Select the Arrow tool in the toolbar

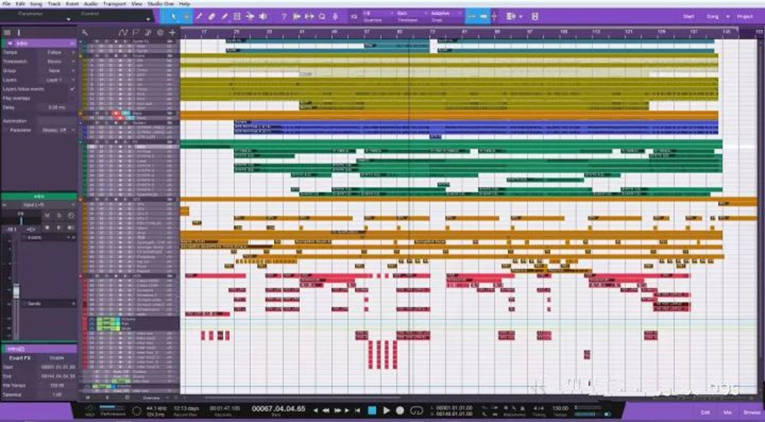pos(175,17)
